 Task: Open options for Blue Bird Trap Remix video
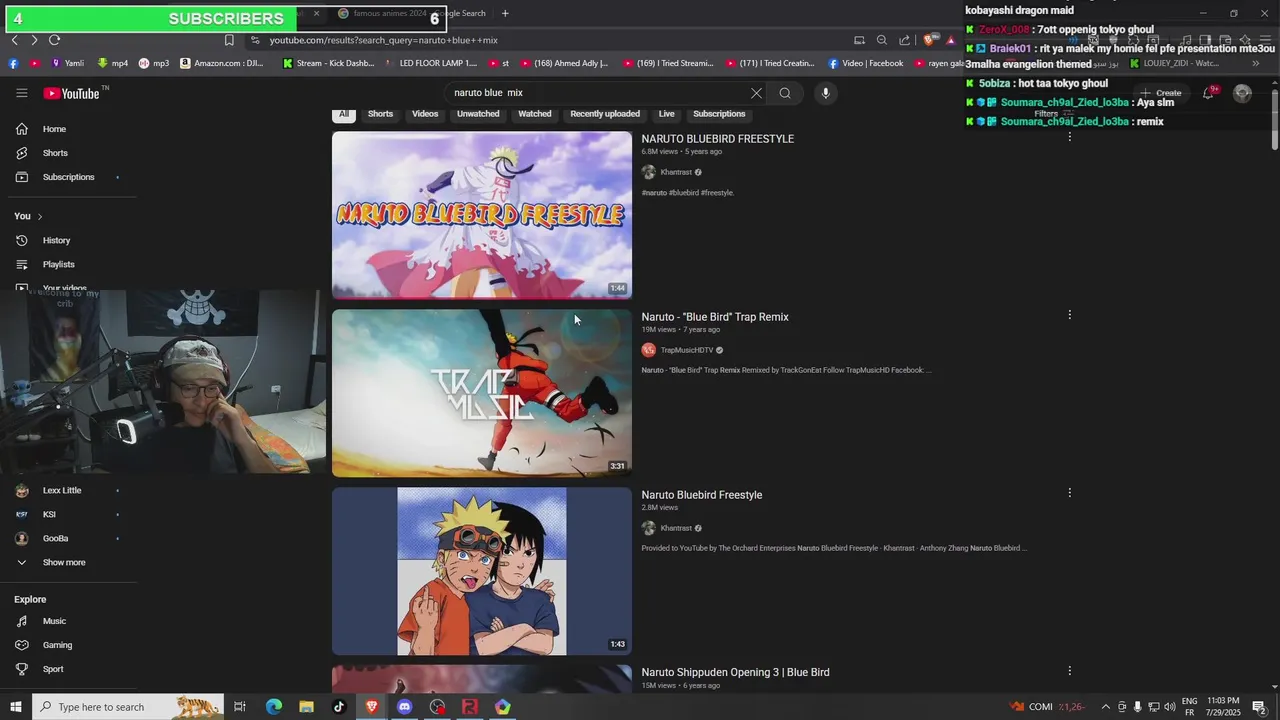tap(1069, 315)
